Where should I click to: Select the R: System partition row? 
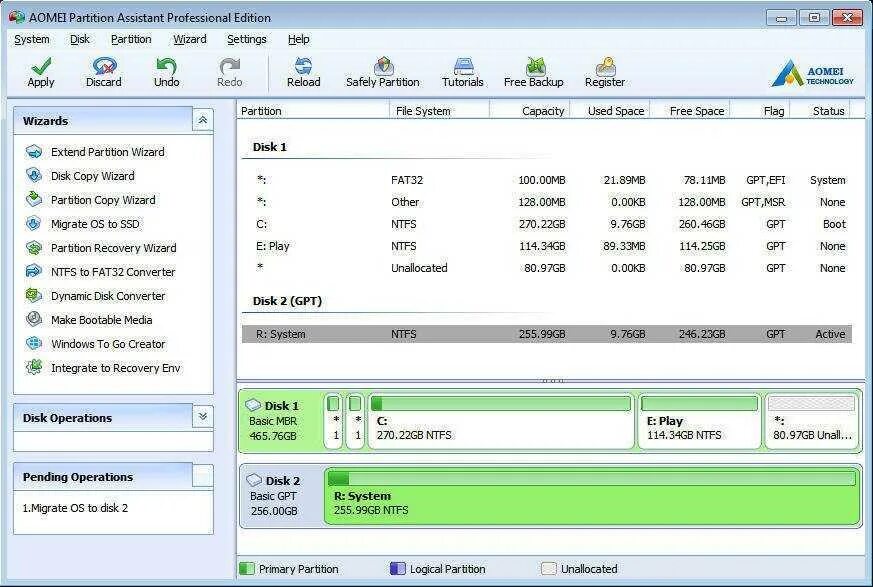click(547, 334)
